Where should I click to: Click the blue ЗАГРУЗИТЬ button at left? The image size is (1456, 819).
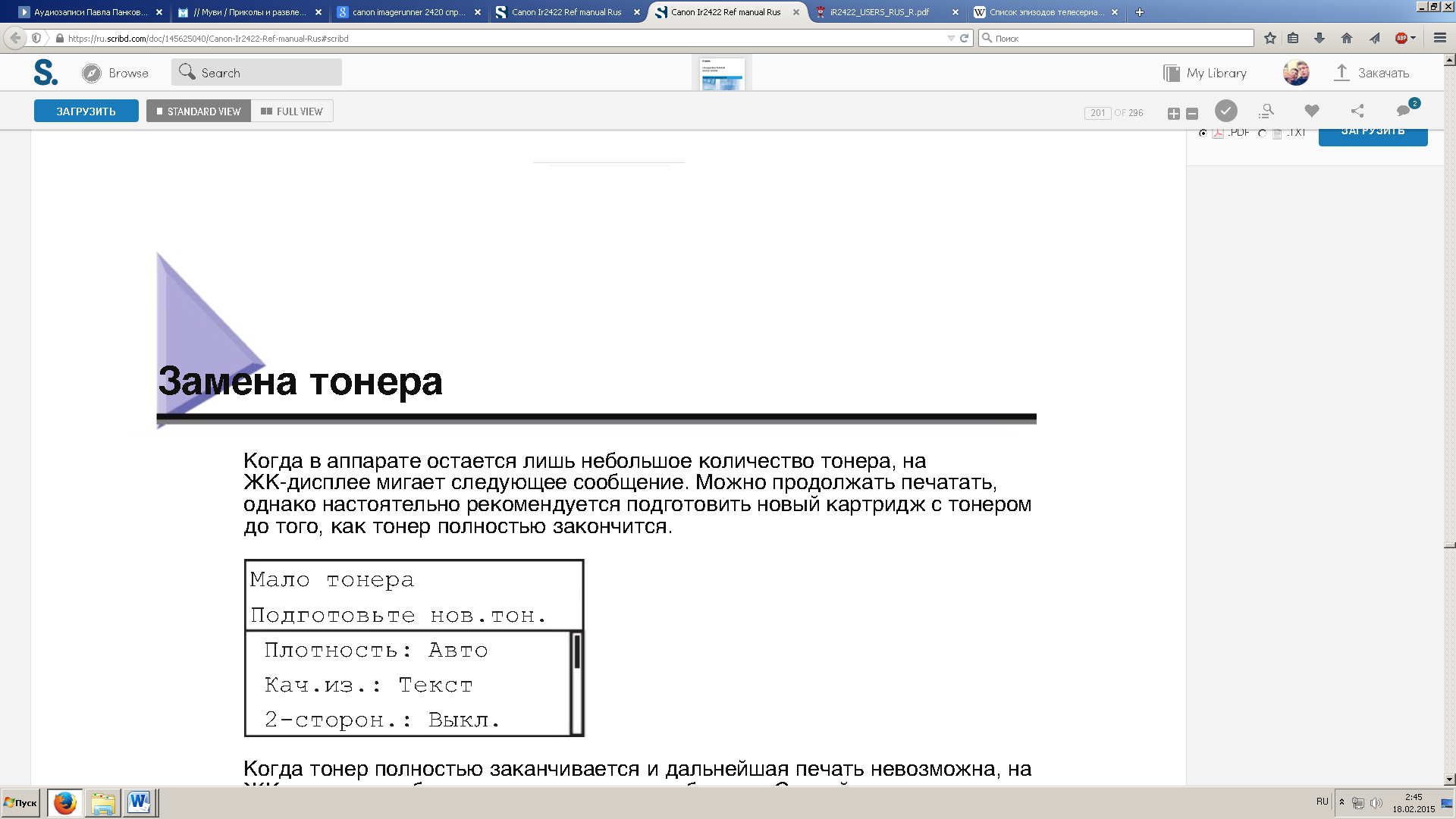click(86, 111)
